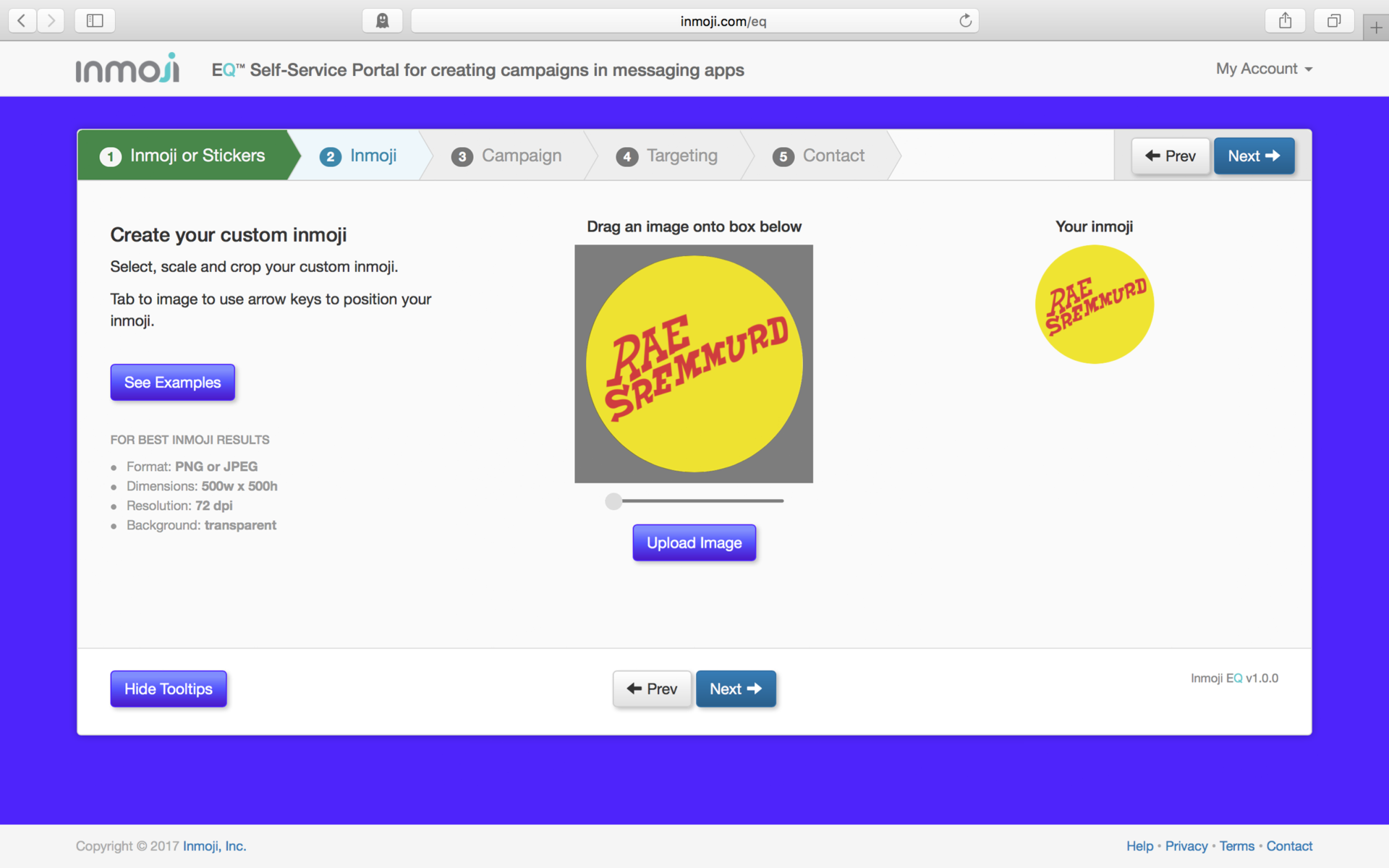Click the Upload Image button
This screenshot has width=1389, height=868.
point(694,543)
